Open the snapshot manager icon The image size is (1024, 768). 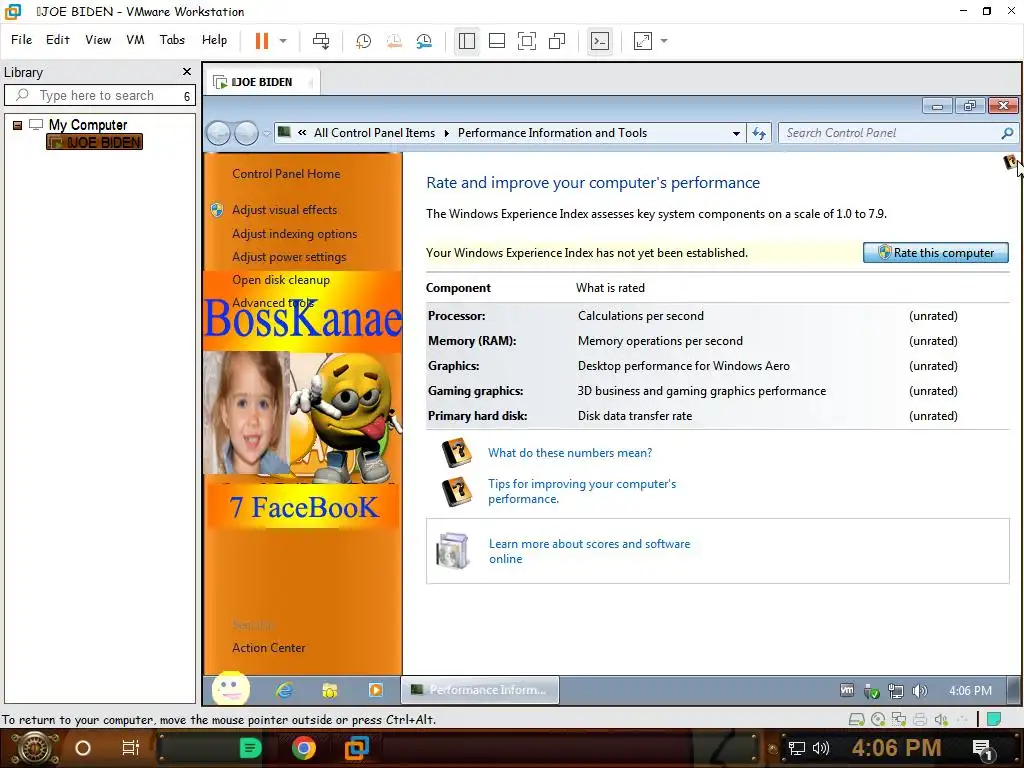coord(424,41)
